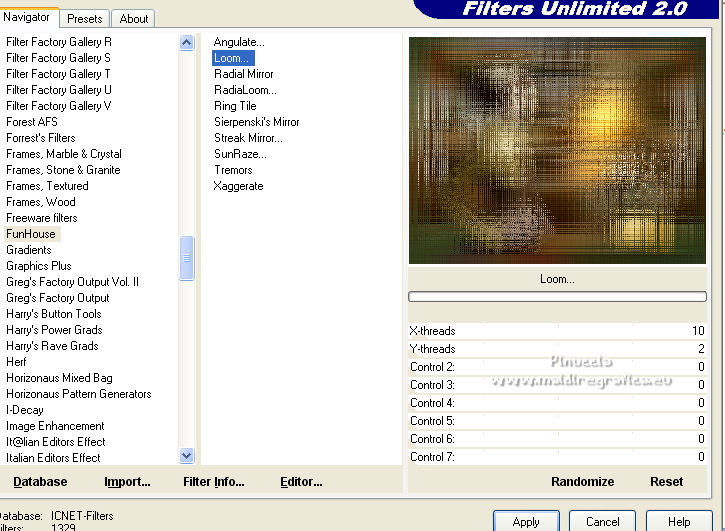Click the category list scroll down arrow
The width and height of the screenshot is (725, 531).
click(186, 456)
